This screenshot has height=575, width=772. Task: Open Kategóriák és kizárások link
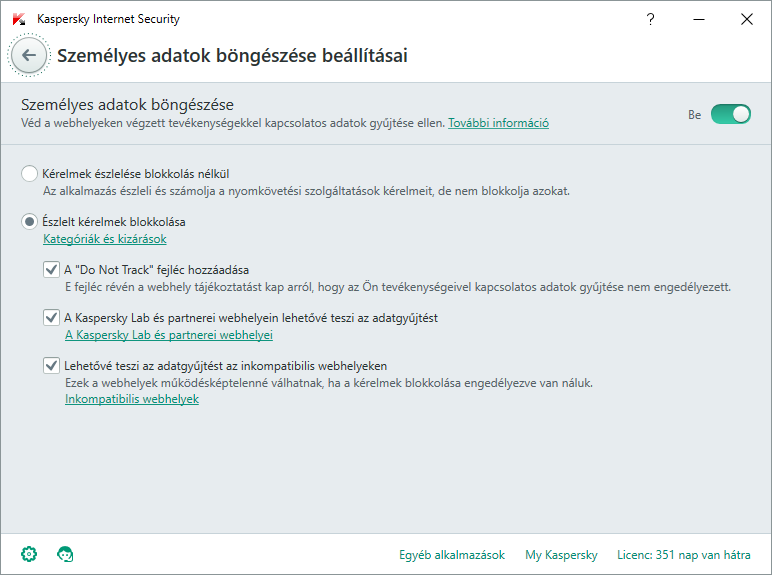(x=105, y=239)
